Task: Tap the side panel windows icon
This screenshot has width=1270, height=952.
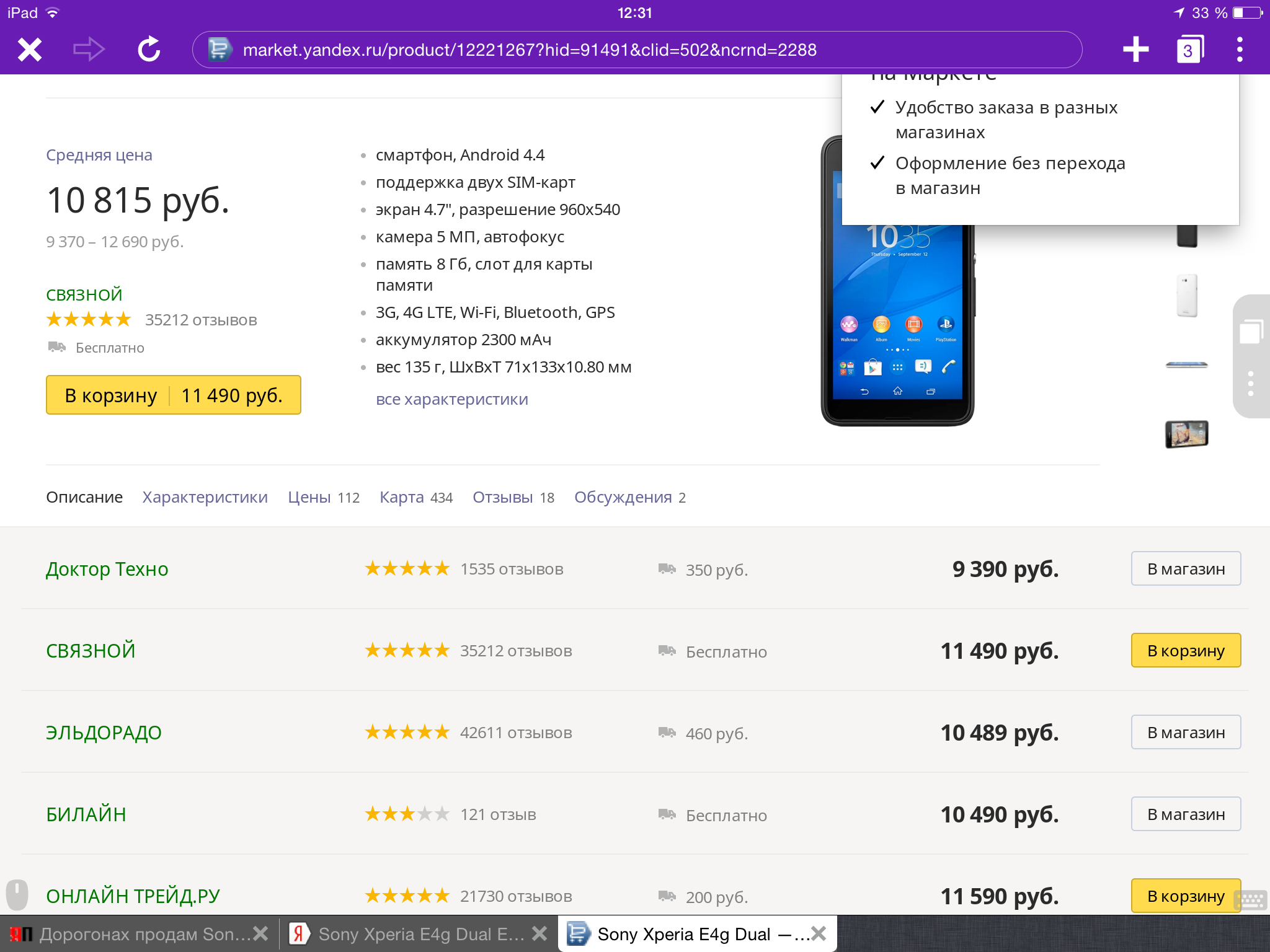Action: [1251, 332]
